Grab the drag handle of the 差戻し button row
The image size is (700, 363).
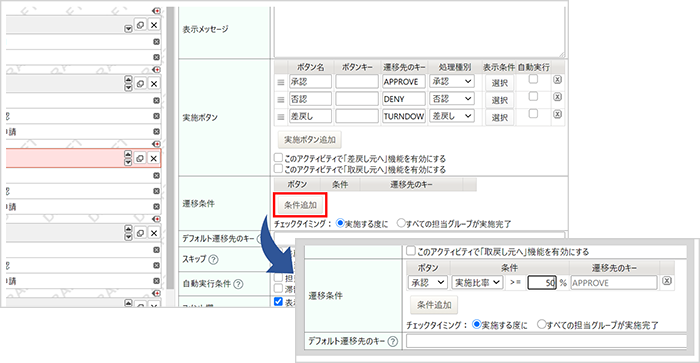[x=281, y=117]
